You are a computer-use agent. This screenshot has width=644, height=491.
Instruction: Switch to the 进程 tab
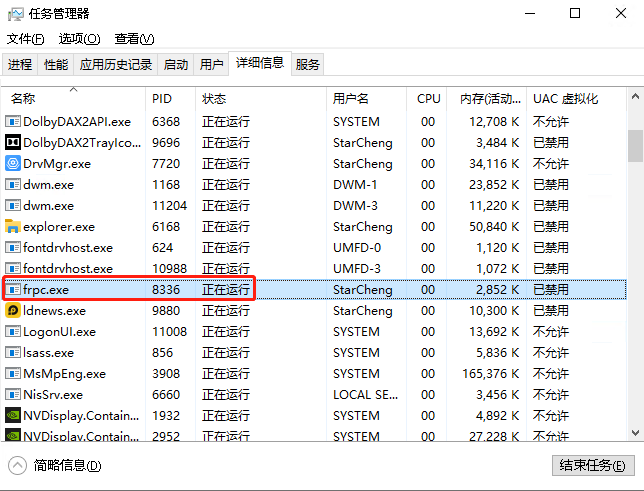20,65
